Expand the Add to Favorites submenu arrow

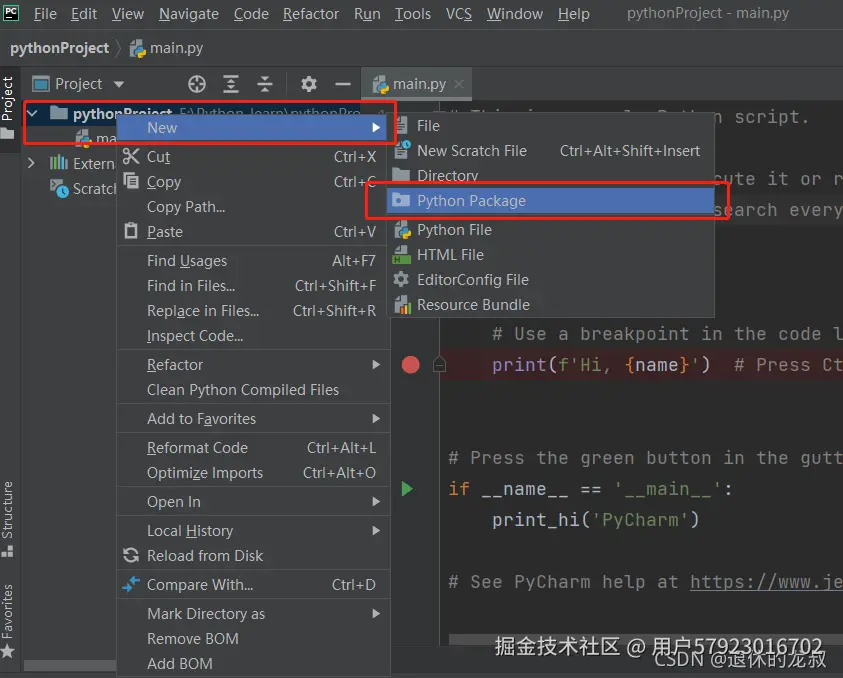pyautogui.click(x=376, y=418)
